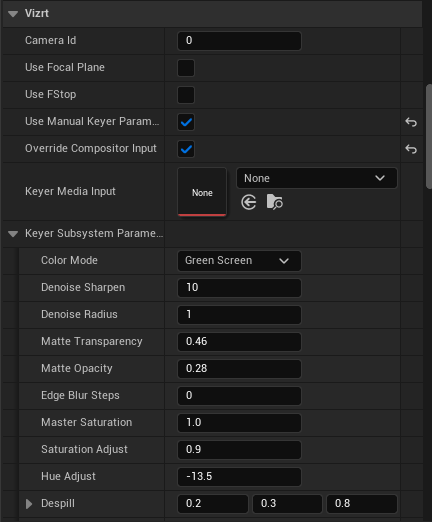Screen dimensions: 432x522
Task: Collapse the Vizrt section
Action: (x=13, y=14)
